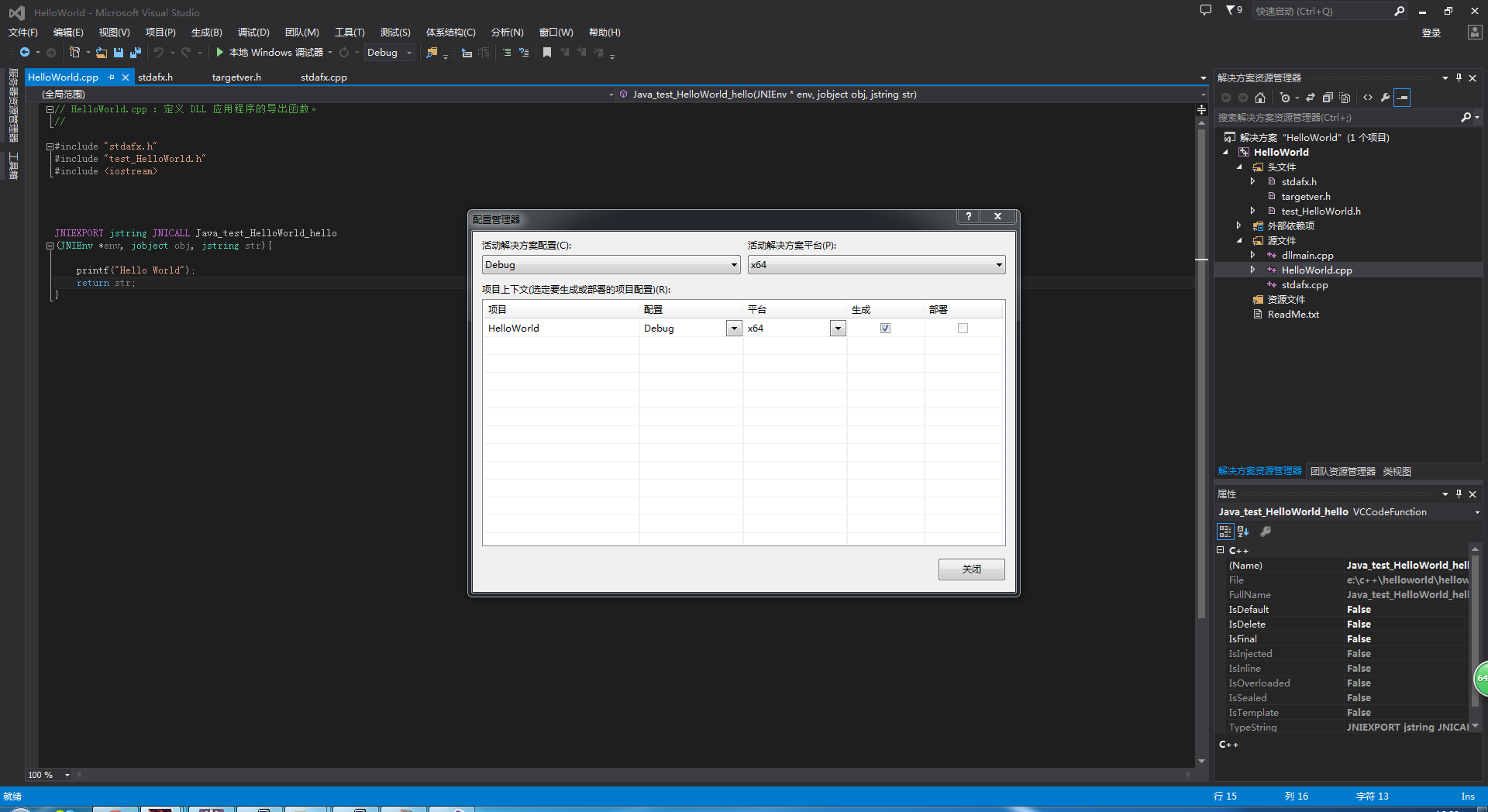Open the 文件(F) menu
Viewport: 1488px width, 812px height.
pos(23,33)
